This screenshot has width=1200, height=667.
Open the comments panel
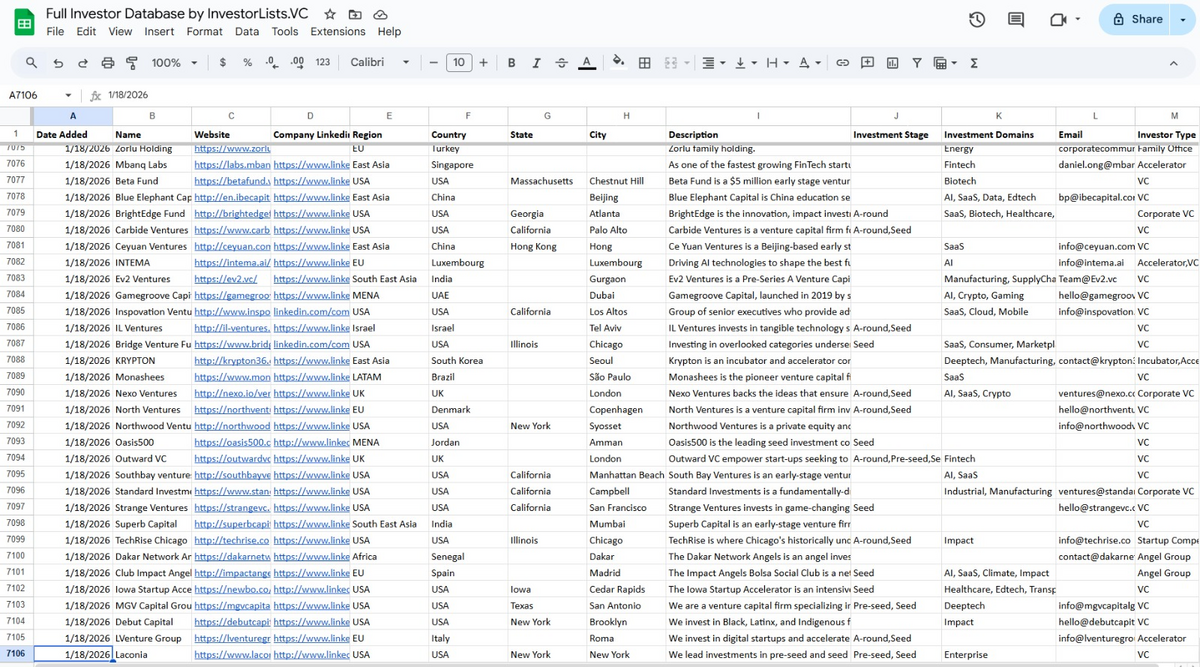point(1014,19)
